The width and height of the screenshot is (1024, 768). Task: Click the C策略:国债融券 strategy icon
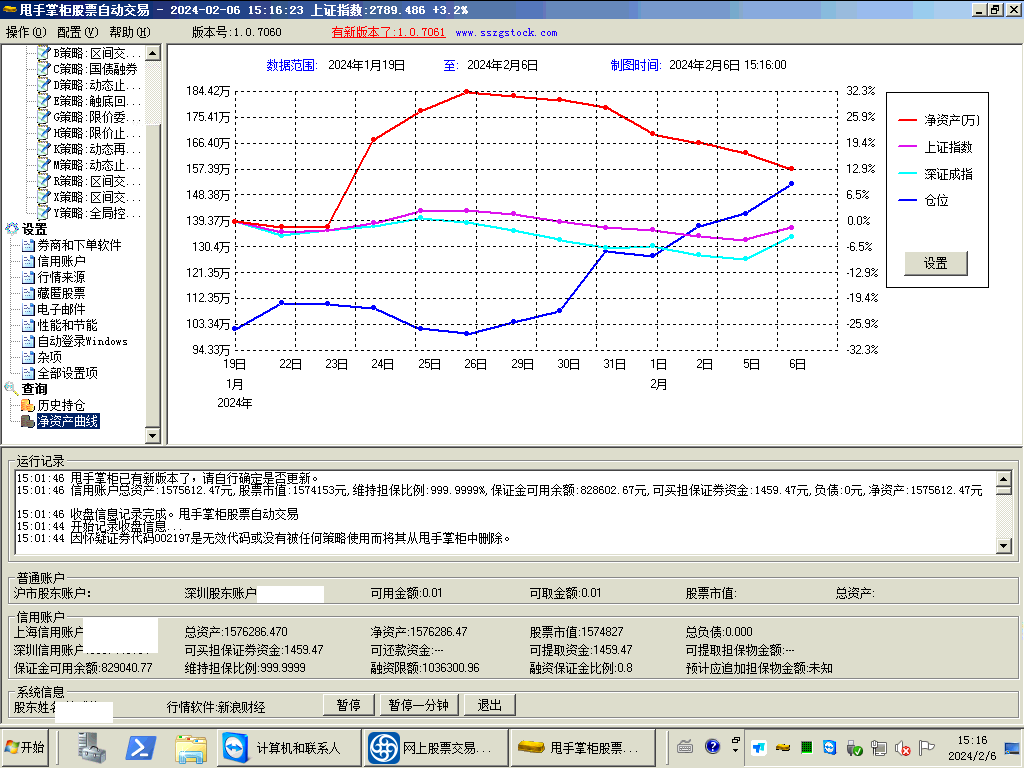[x=44, y=69]
